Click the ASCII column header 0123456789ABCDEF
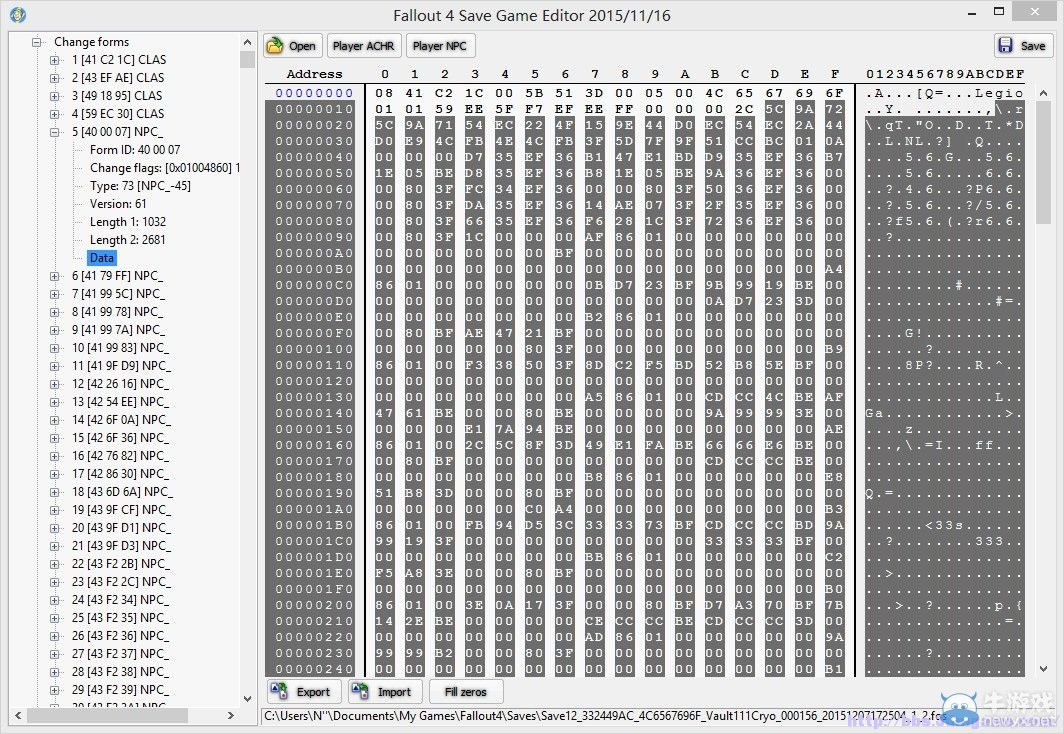This screenshot has height=734, width=1064. [x=945, y=74]
